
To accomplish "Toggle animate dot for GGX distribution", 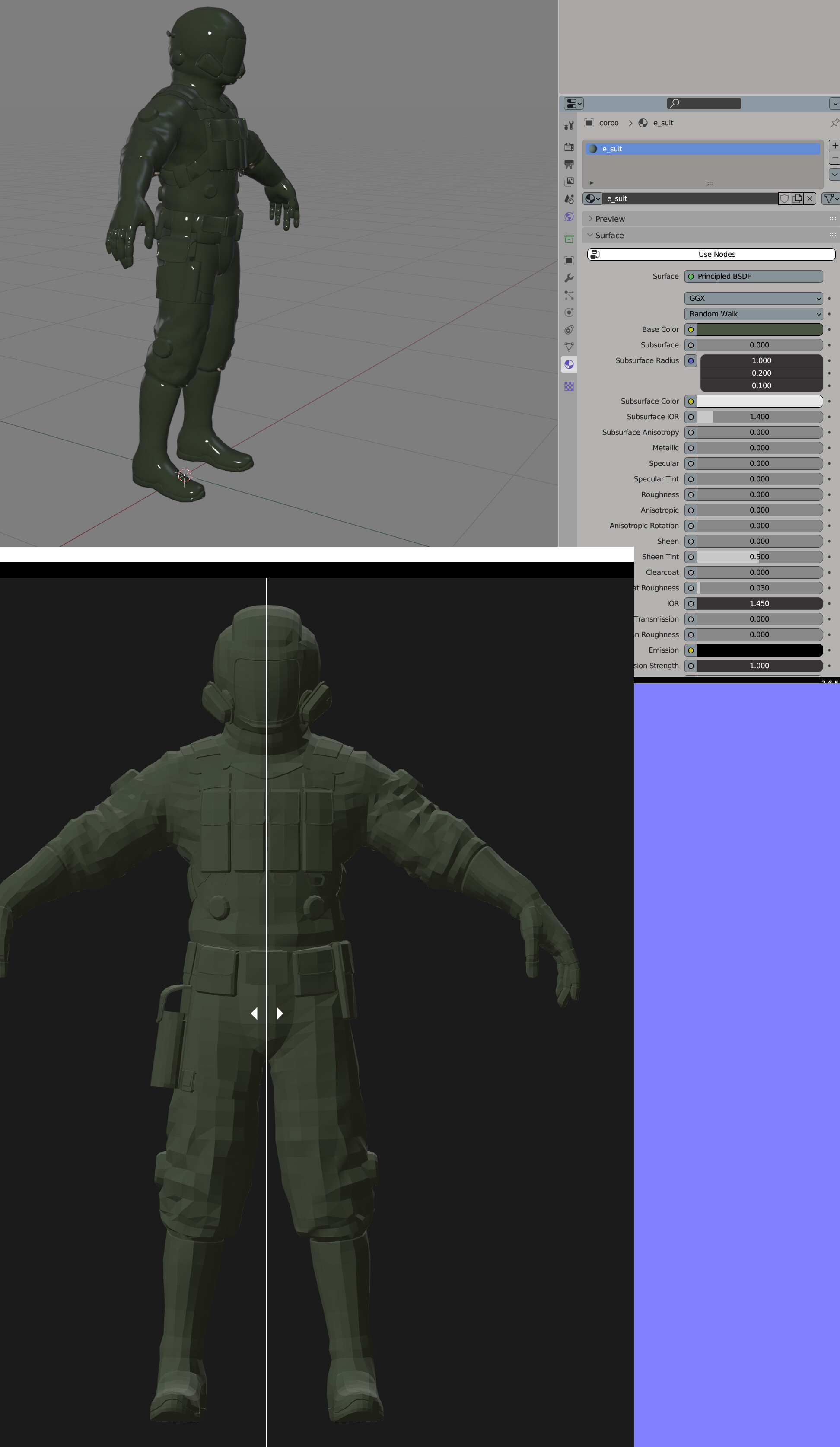I will 829,299.
